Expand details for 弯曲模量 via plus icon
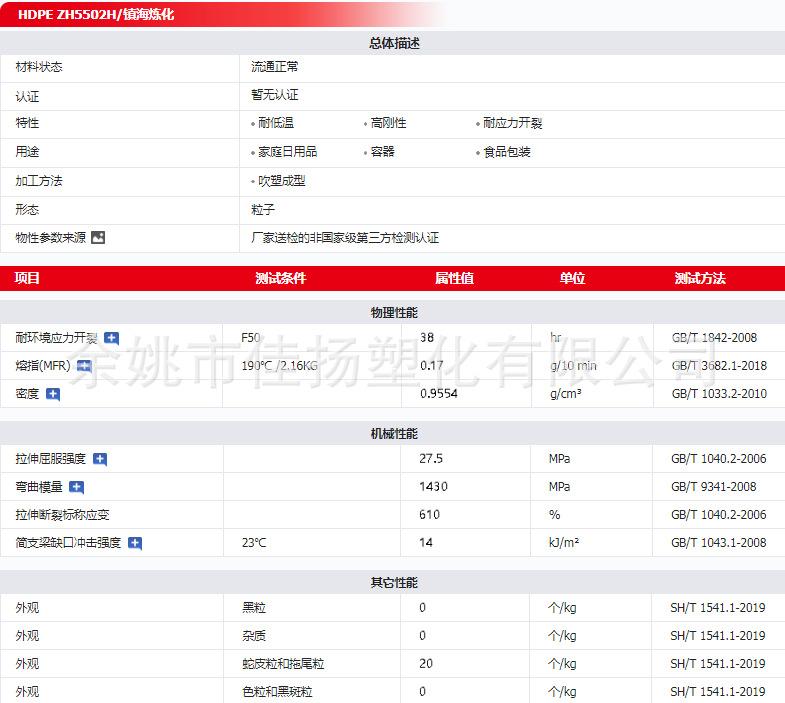This screenshot has height=703, width=785. coord(77,487)
